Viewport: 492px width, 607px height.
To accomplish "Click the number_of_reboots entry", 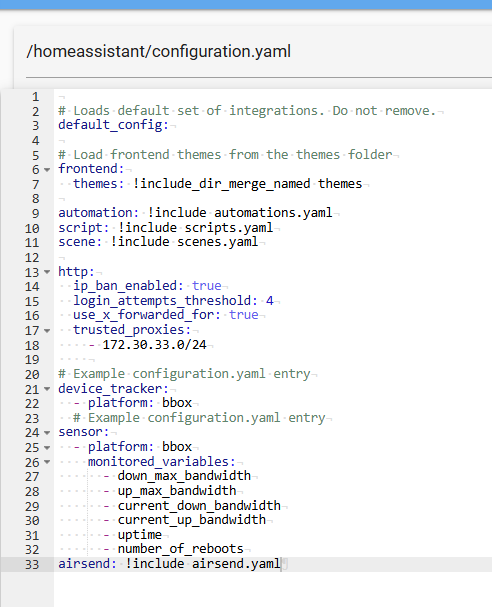I will tap(181, 549).
